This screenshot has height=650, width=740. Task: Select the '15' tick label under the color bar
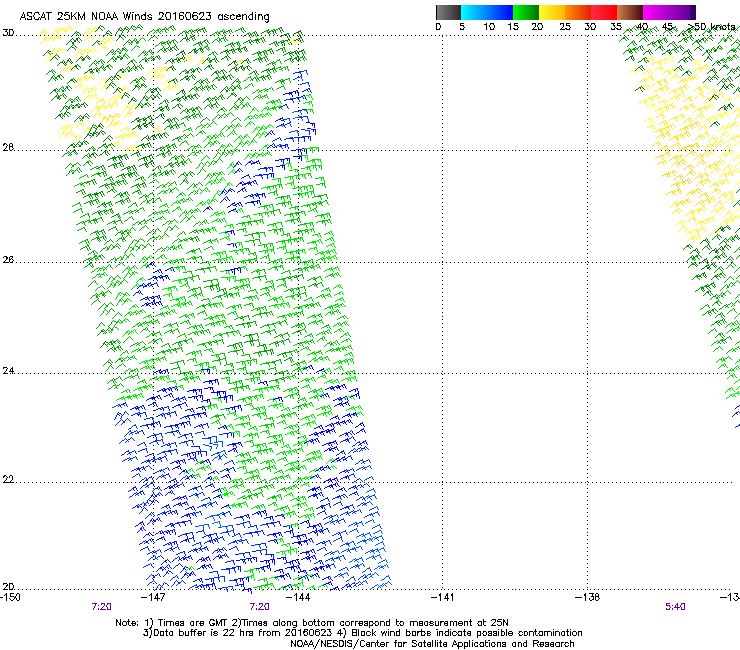513,27
